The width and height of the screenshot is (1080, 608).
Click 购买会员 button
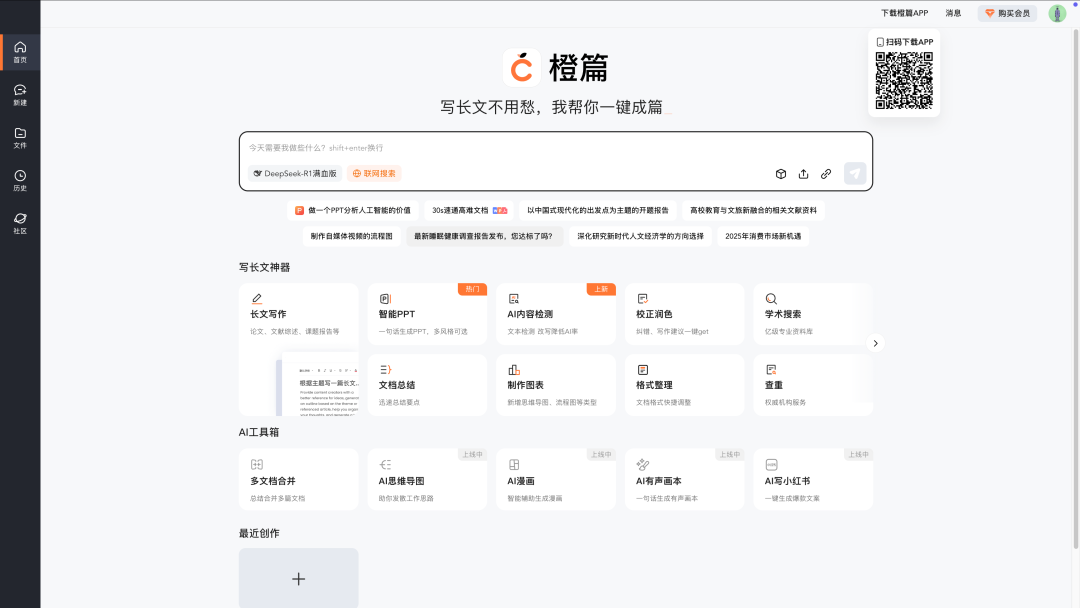coord(1007,13)
